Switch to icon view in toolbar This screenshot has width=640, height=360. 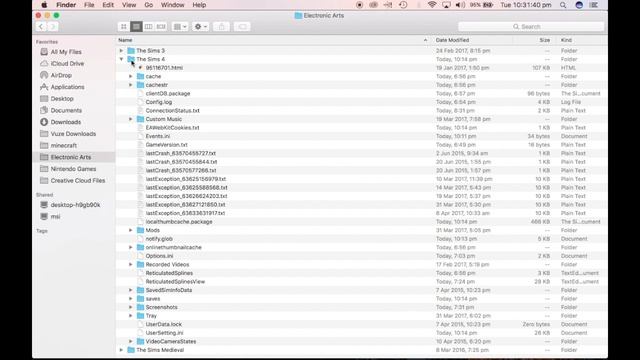(124, 27)
